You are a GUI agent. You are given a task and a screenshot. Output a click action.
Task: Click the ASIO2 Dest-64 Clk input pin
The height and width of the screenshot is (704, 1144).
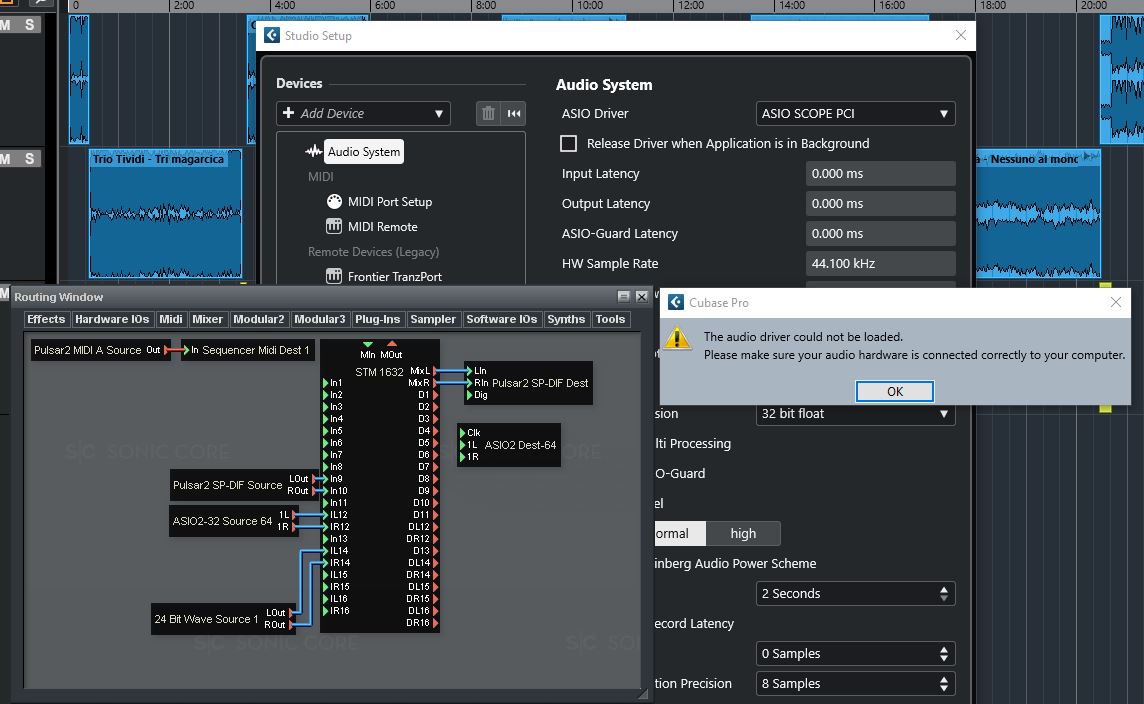(x=463, y=433)
